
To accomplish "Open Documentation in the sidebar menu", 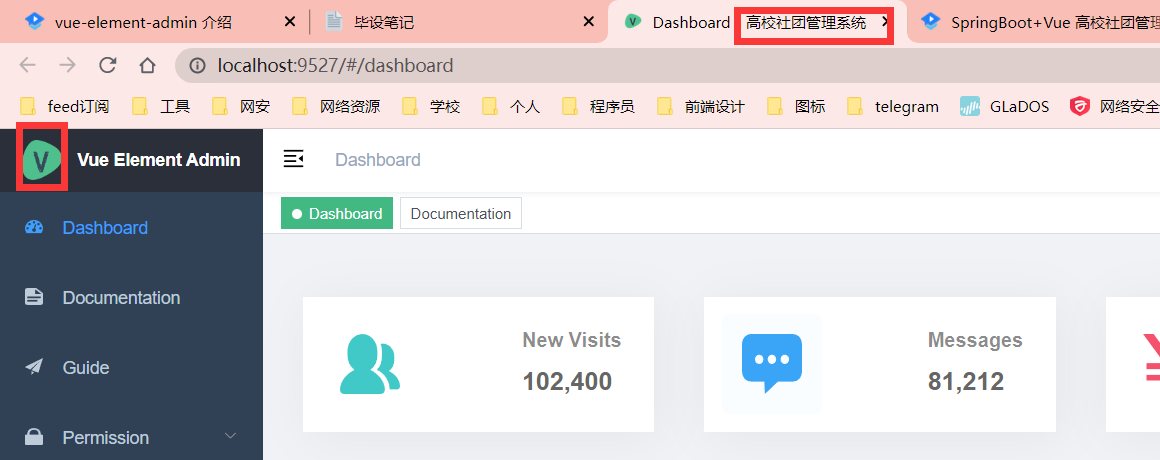I will [121, 298].
